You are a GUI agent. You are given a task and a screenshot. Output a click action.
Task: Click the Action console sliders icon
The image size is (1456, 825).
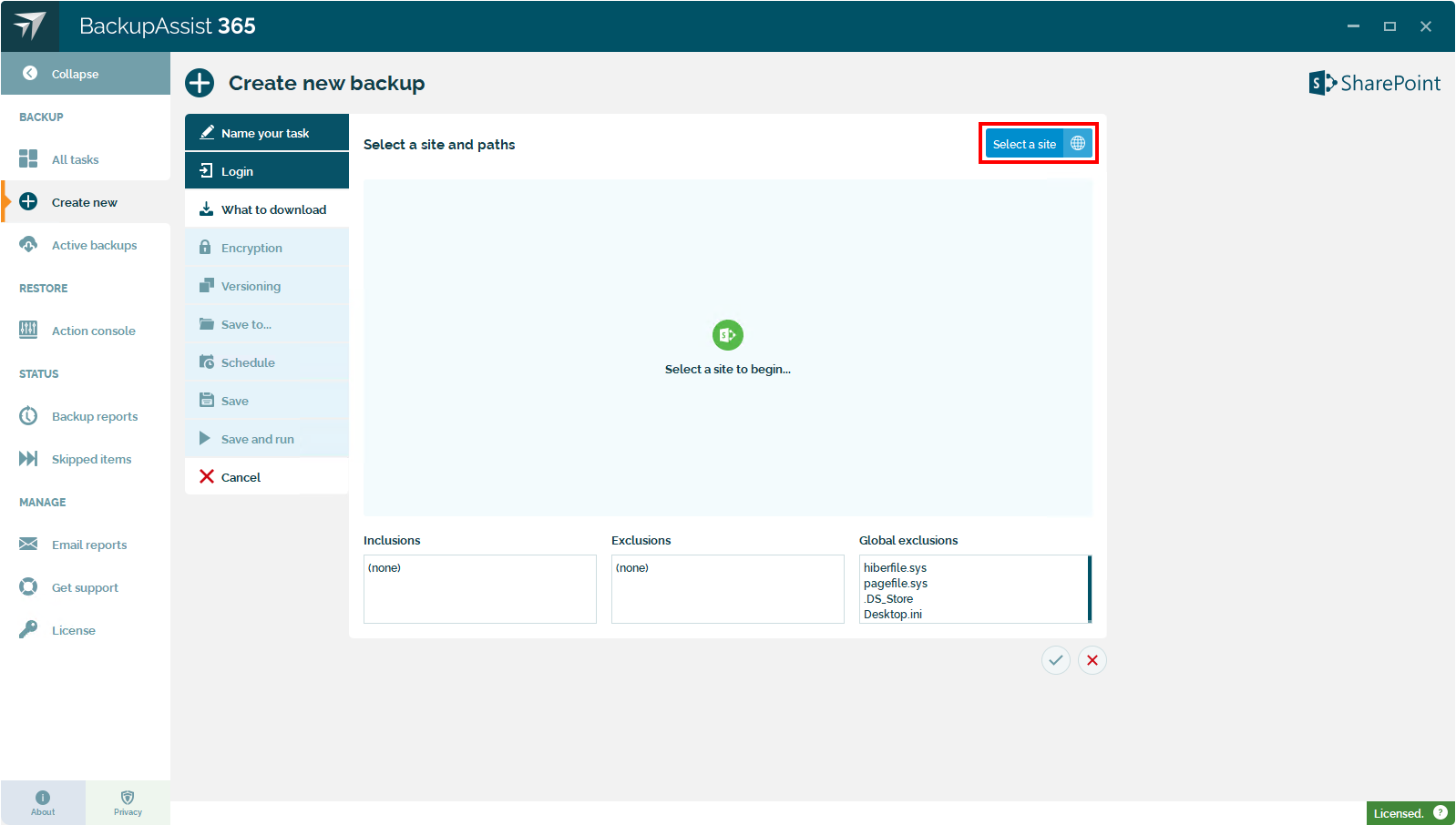[x=28, y=330]
